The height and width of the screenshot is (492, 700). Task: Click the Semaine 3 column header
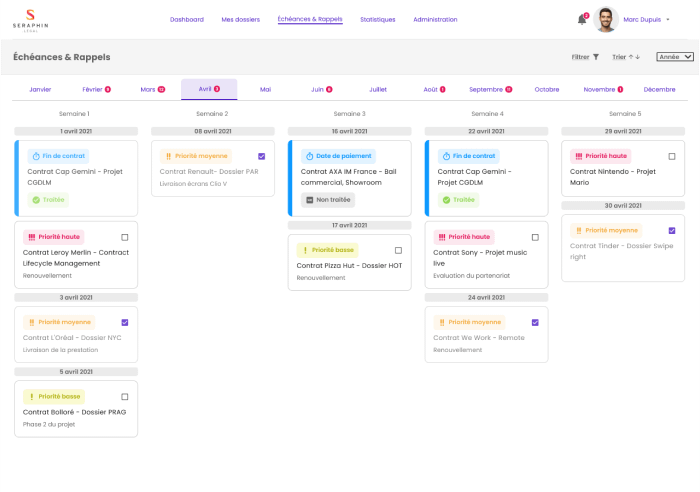coord(350,114)
